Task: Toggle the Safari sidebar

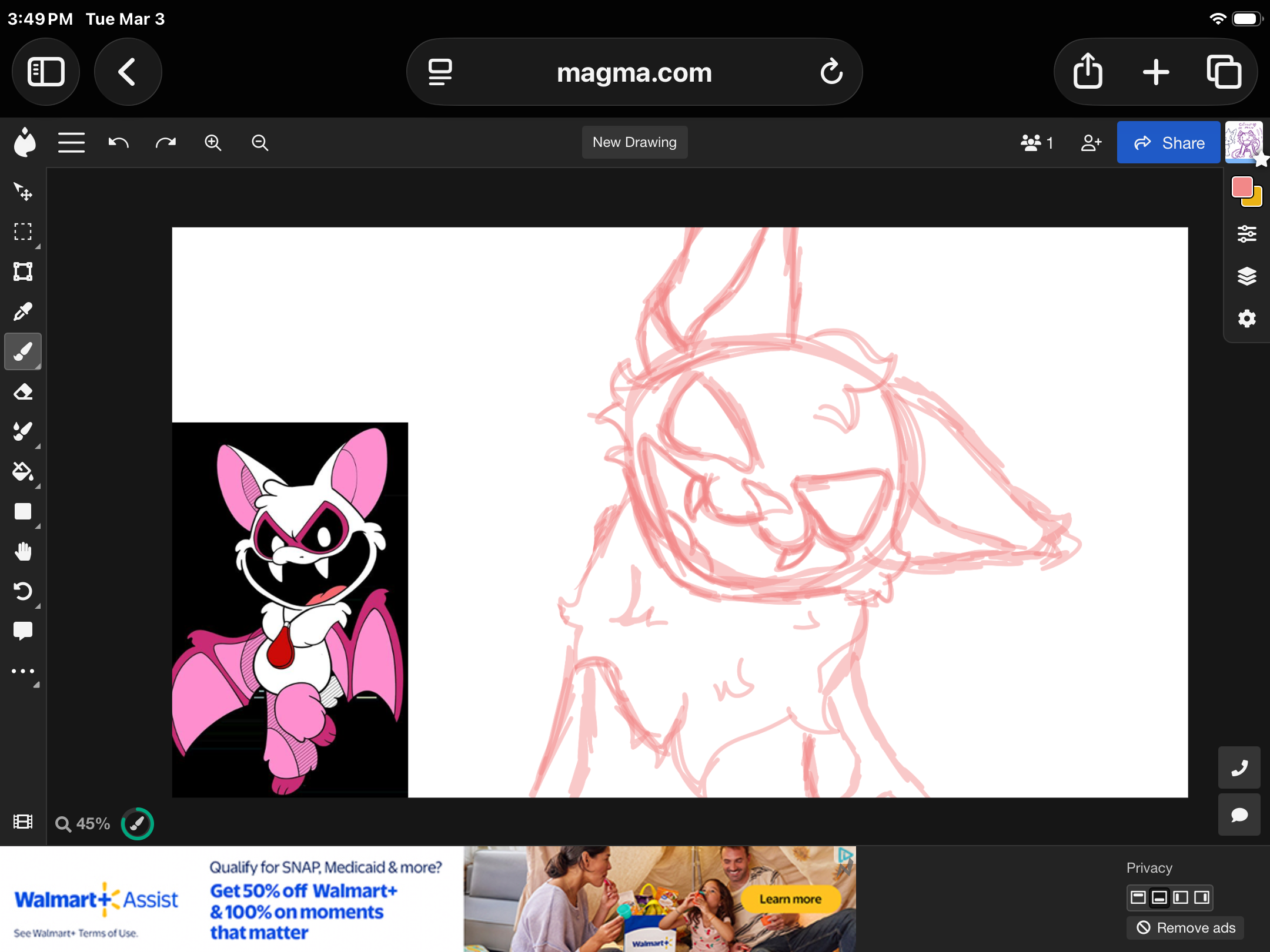Action: (x=46, y=72)
